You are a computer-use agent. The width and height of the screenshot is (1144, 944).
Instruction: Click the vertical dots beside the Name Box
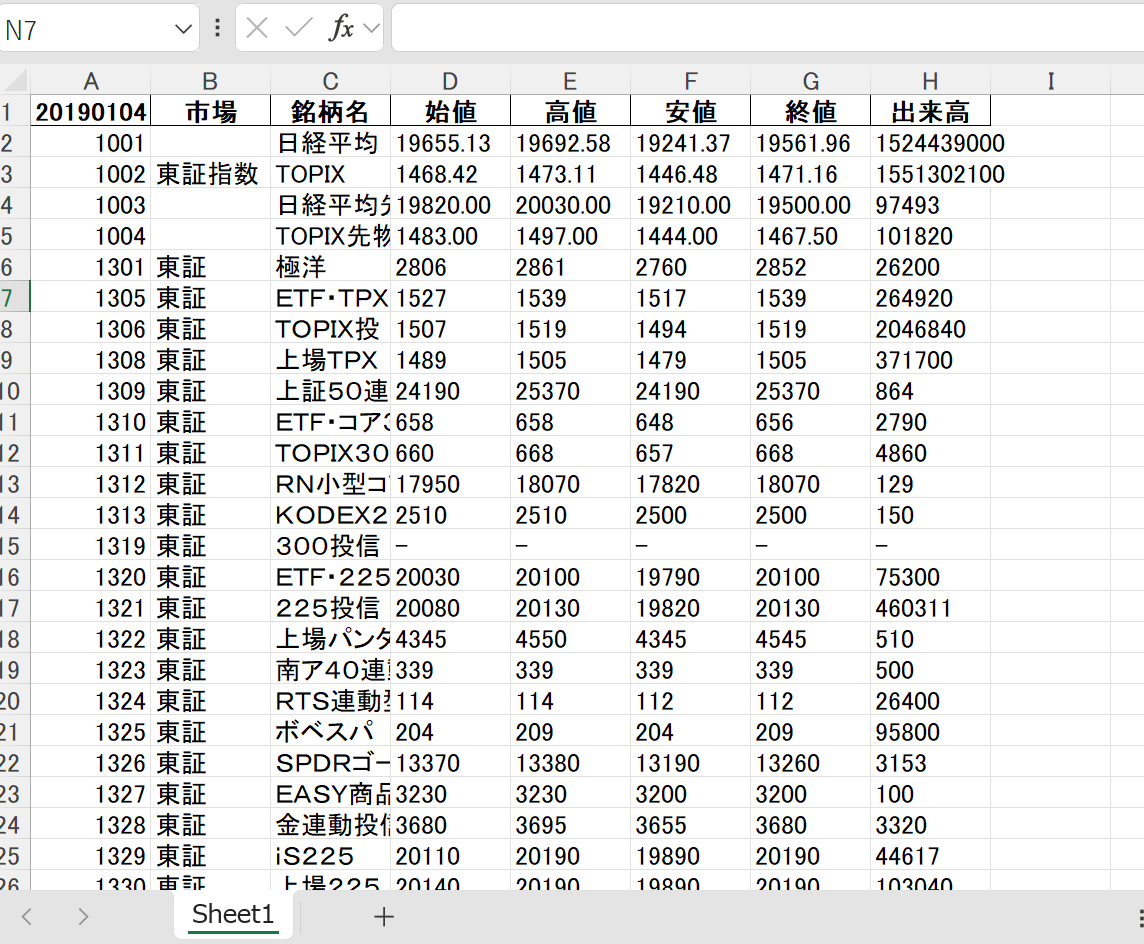pos(218,28)
